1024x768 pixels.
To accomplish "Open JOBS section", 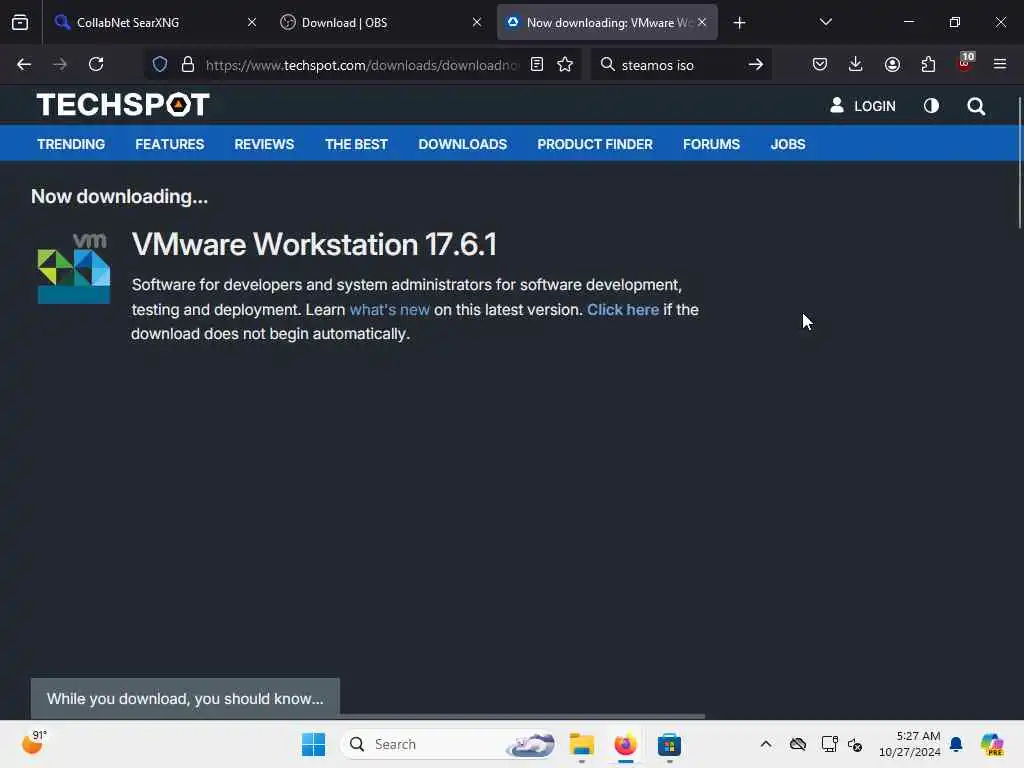I will [x=788, y=144].
